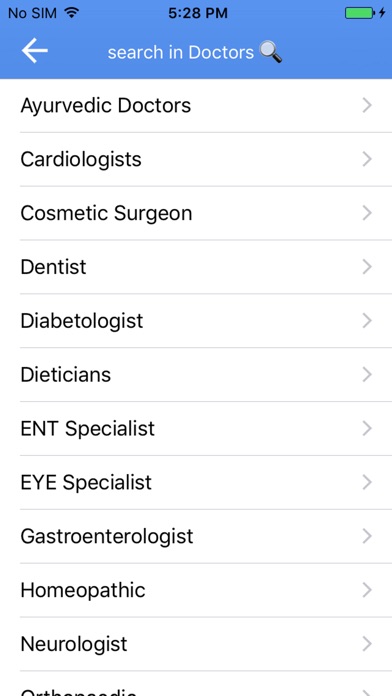Open Cosmetic Surgeon listing
Screen dimensions: 392x696
click(x=196, y=213)
